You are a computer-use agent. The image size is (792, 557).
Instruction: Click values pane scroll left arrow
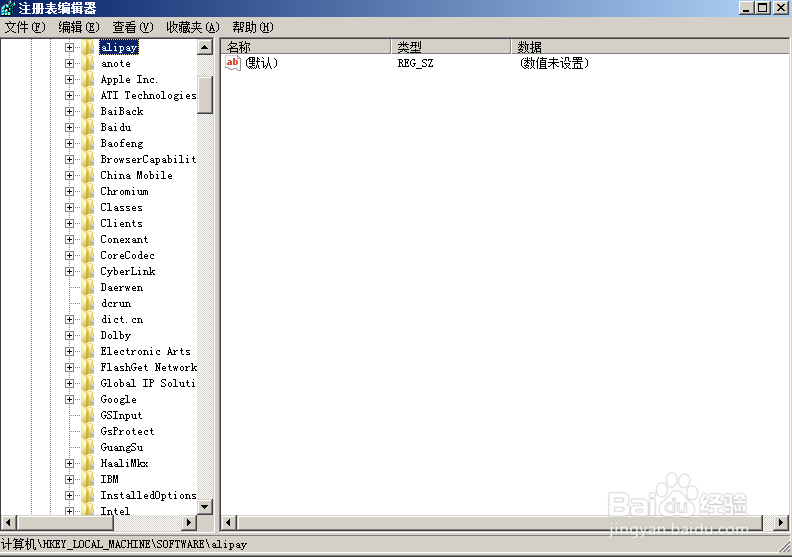click(229, 522)
